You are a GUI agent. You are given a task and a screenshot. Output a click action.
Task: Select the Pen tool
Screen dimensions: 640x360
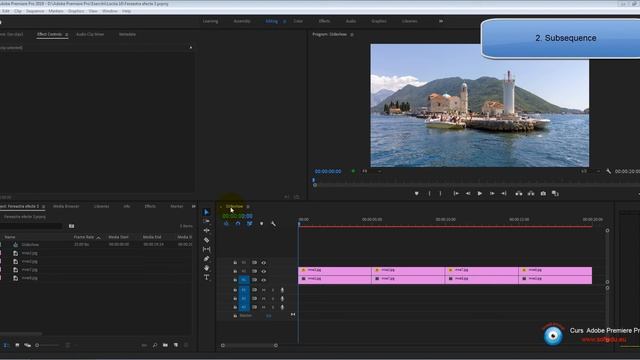[207, 259]
